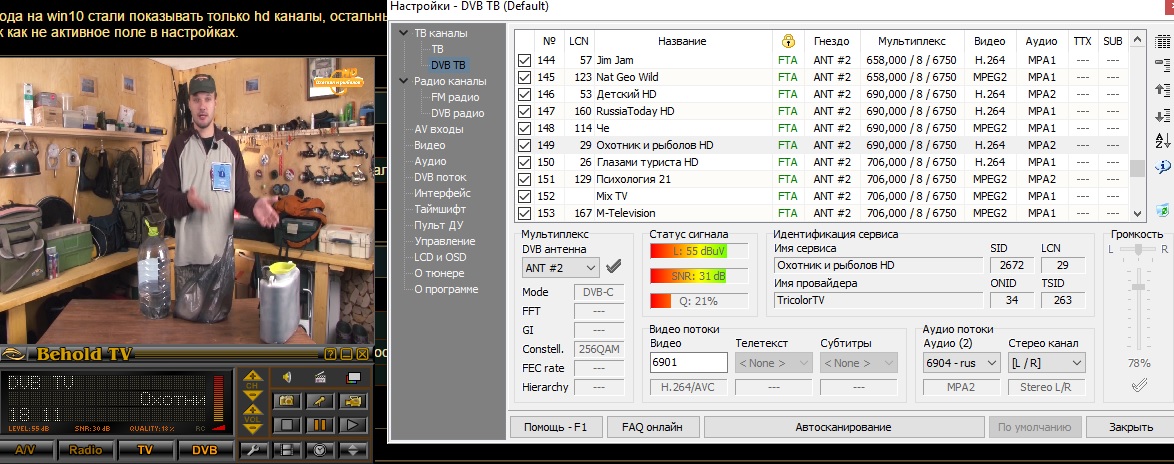The image size is (1174, 464).
Task: Select Таймшифт in the settings tree
Action: point(439,209)
